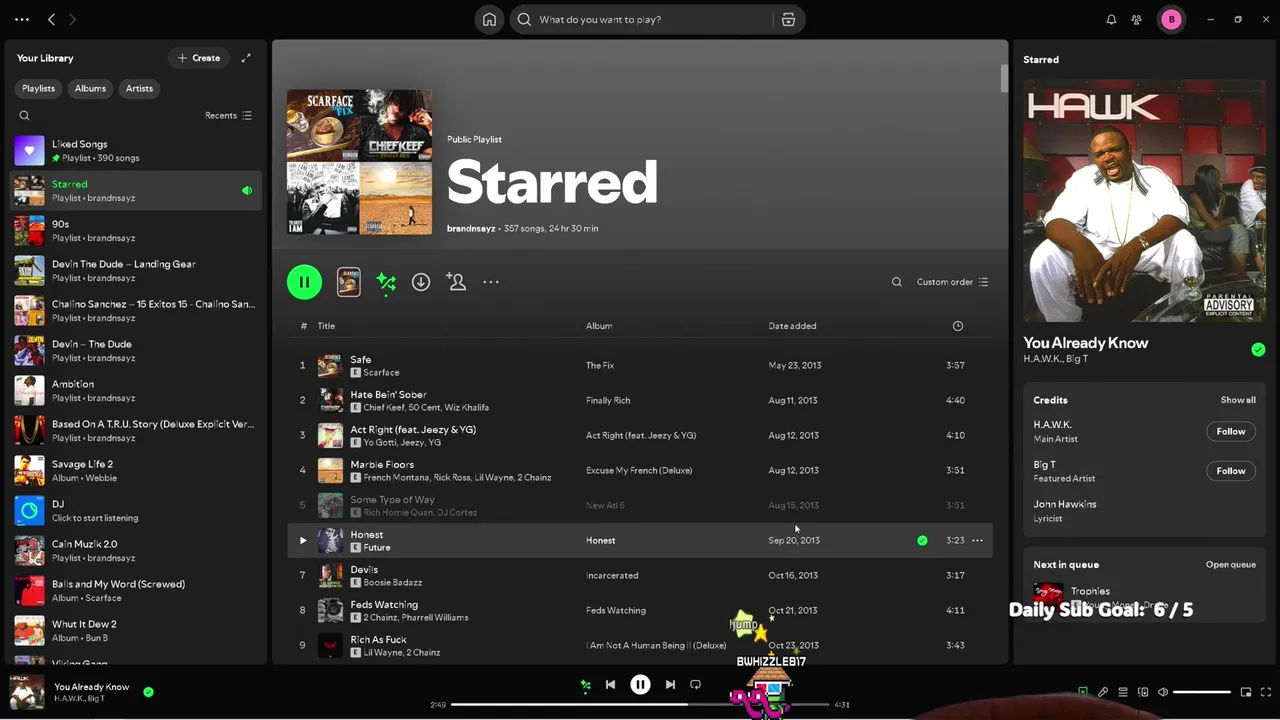Open the Now Playing view icon
This screenshot has height=720, width=1280.
[x=1083, y=692]
